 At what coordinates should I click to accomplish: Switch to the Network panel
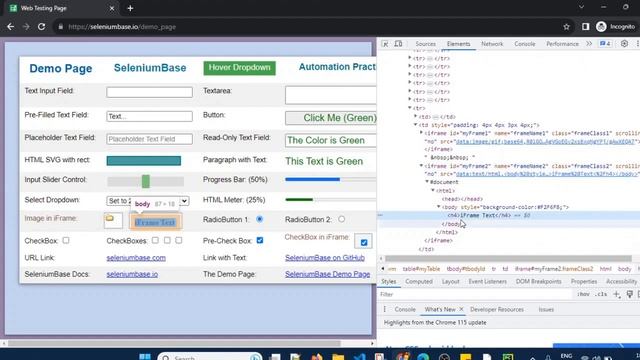click(492, 44)
